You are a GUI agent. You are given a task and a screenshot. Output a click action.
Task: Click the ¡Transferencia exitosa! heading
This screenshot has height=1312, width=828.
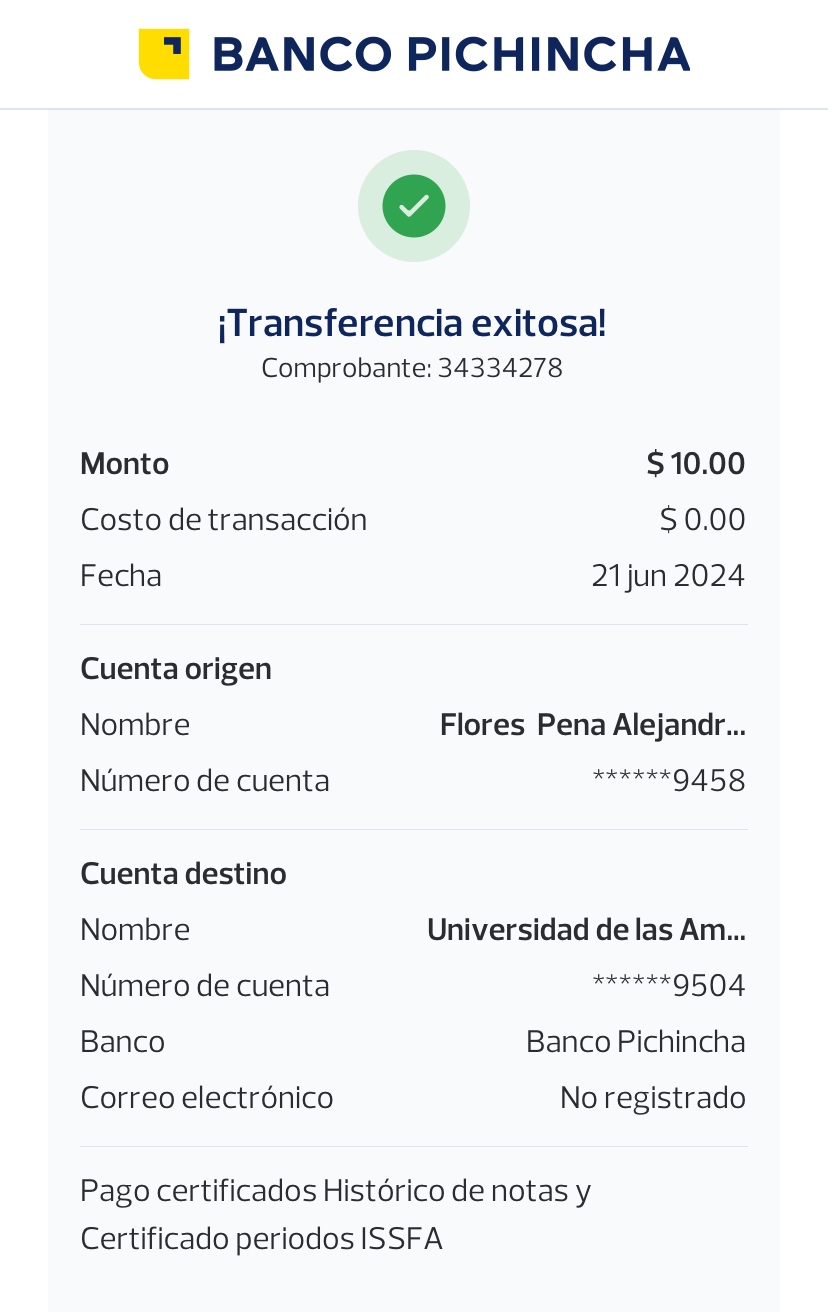click(x=412, y=323)
